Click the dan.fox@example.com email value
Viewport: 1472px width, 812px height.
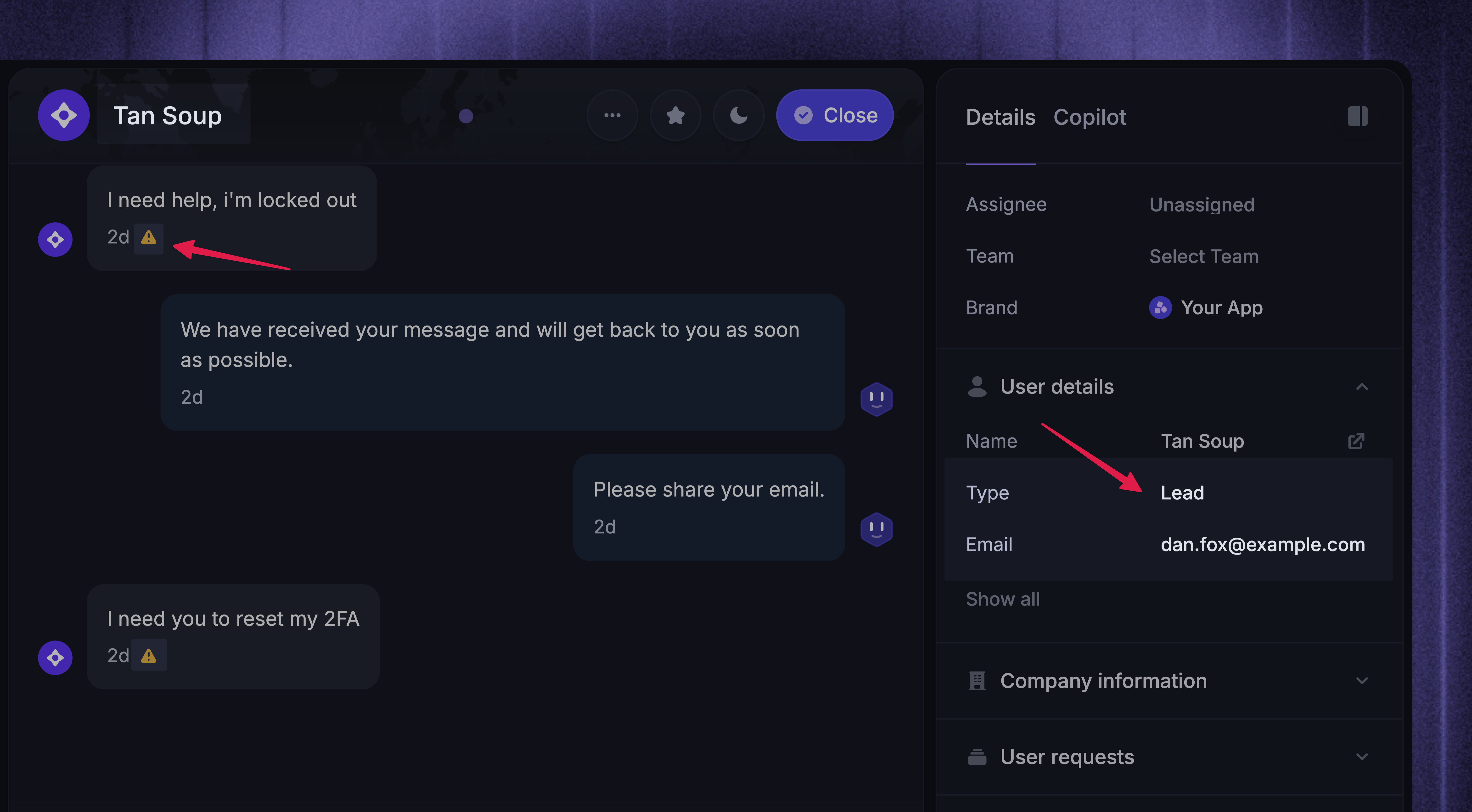pyautogui.click(x=1262, y=545)
